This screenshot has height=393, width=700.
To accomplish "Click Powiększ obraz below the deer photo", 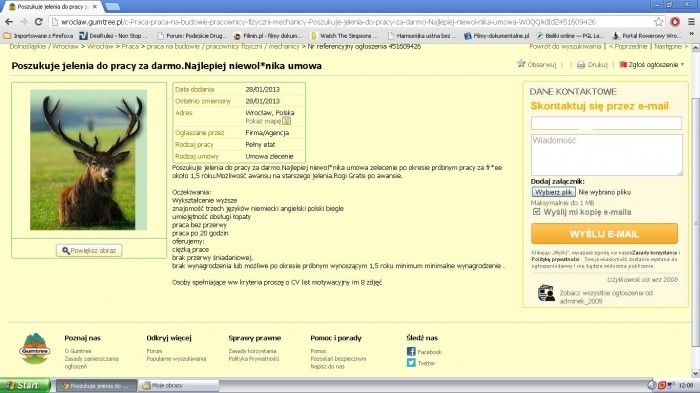I will tap(89, 251).
